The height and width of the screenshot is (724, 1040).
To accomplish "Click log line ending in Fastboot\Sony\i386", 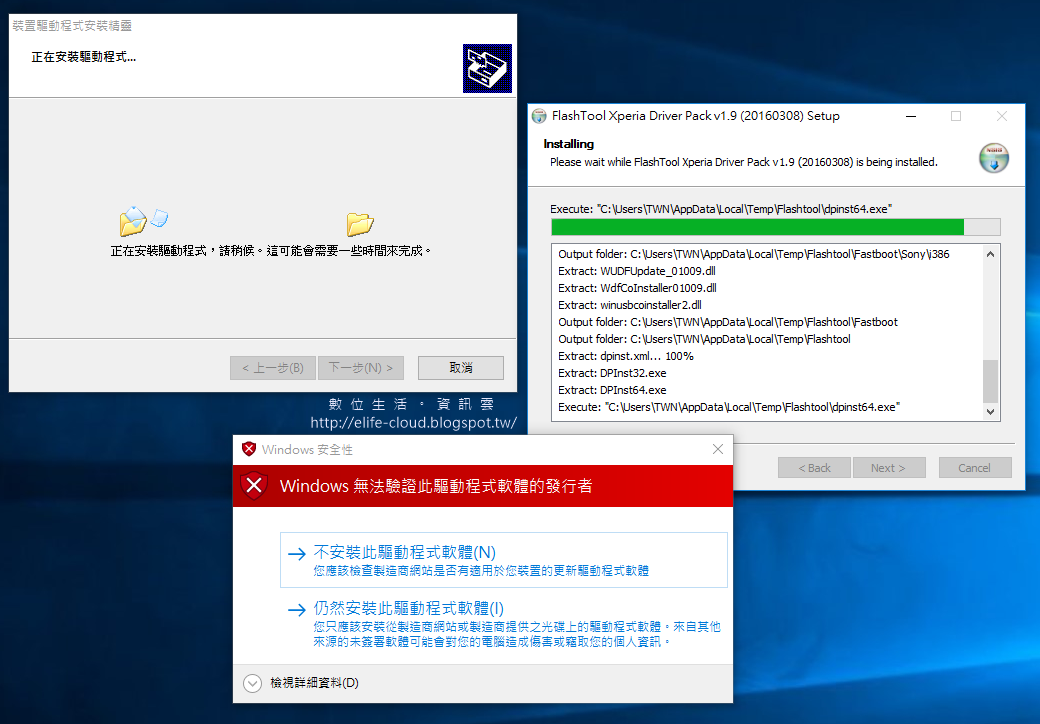I will [x=753, y=254].
